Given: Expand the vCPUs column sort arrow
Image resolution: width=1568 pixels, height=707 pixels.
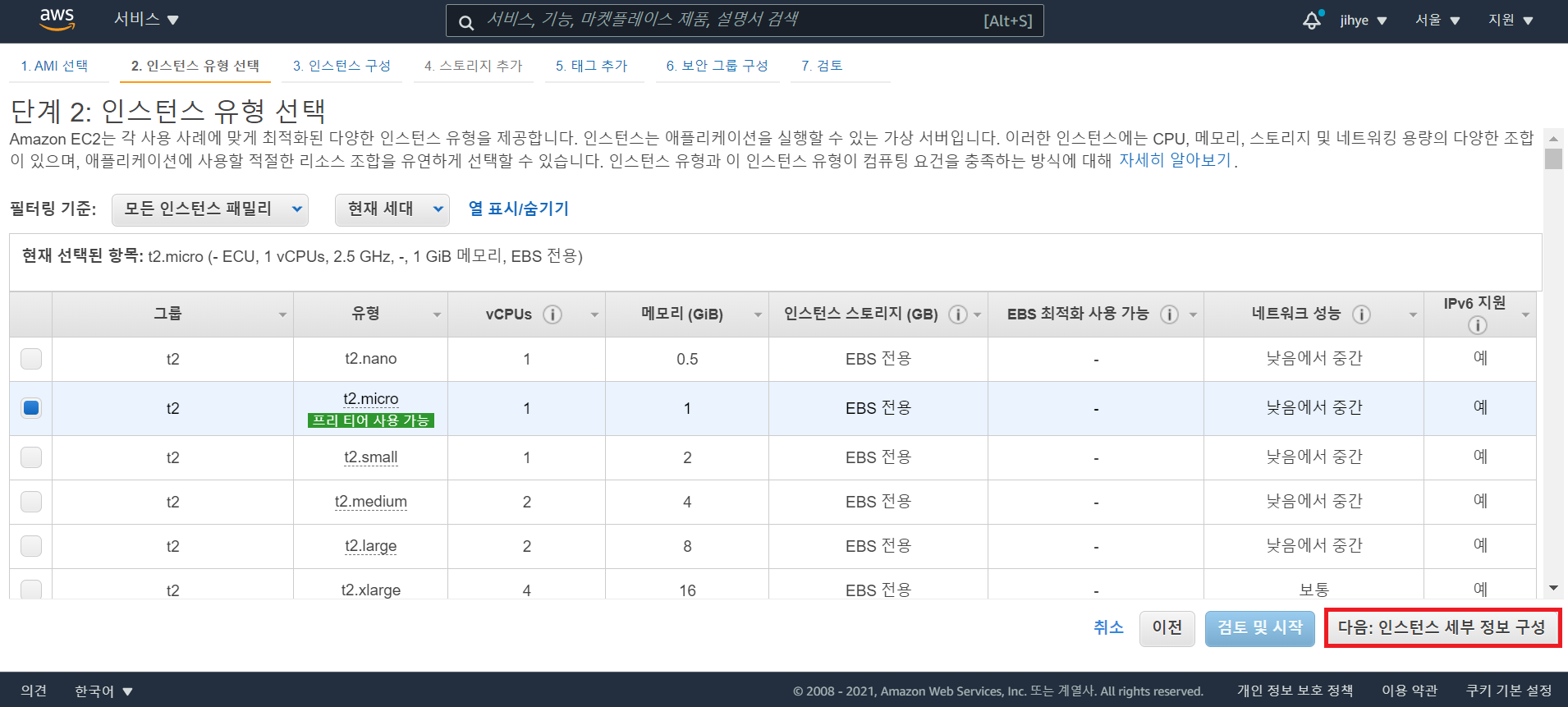Looking at the screenshot, I should tap(594, 315).
